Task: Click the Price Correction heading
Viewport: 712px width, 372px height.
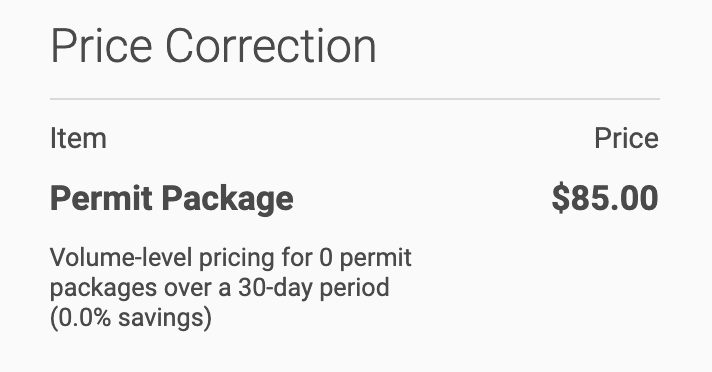Action: click(x=213, y=46)
